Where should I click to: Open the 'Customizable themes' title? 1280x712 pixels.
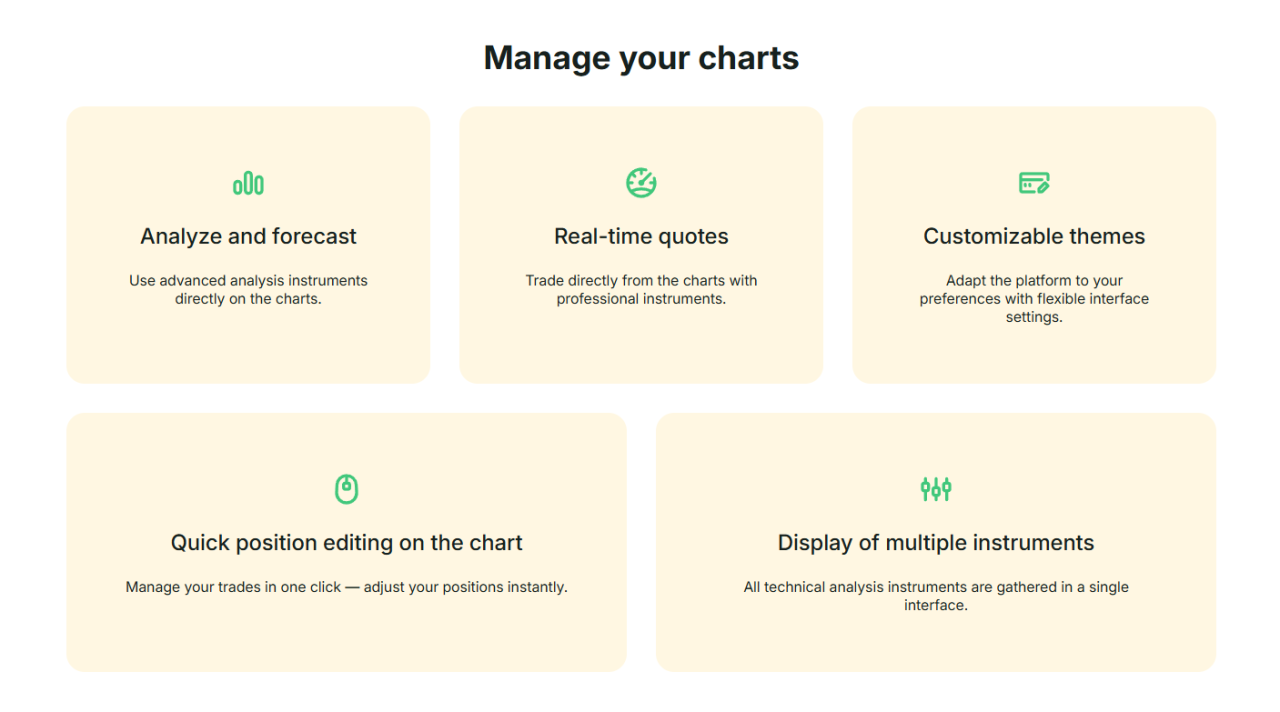tap(1034, 237)
